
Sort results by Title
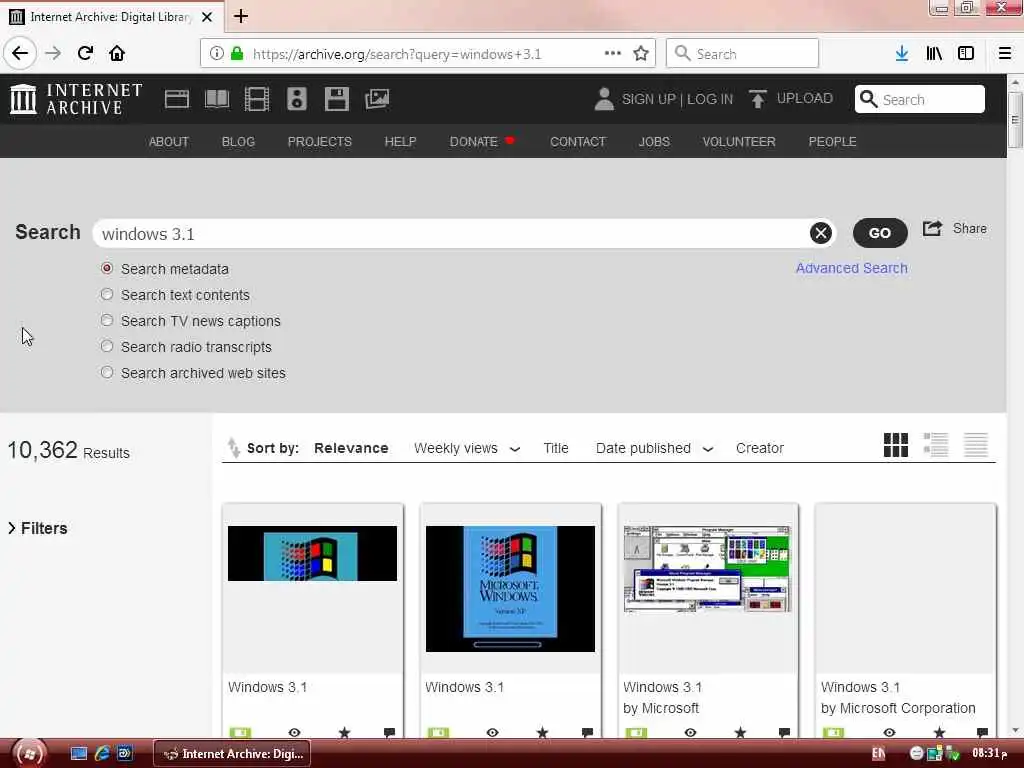556,448
